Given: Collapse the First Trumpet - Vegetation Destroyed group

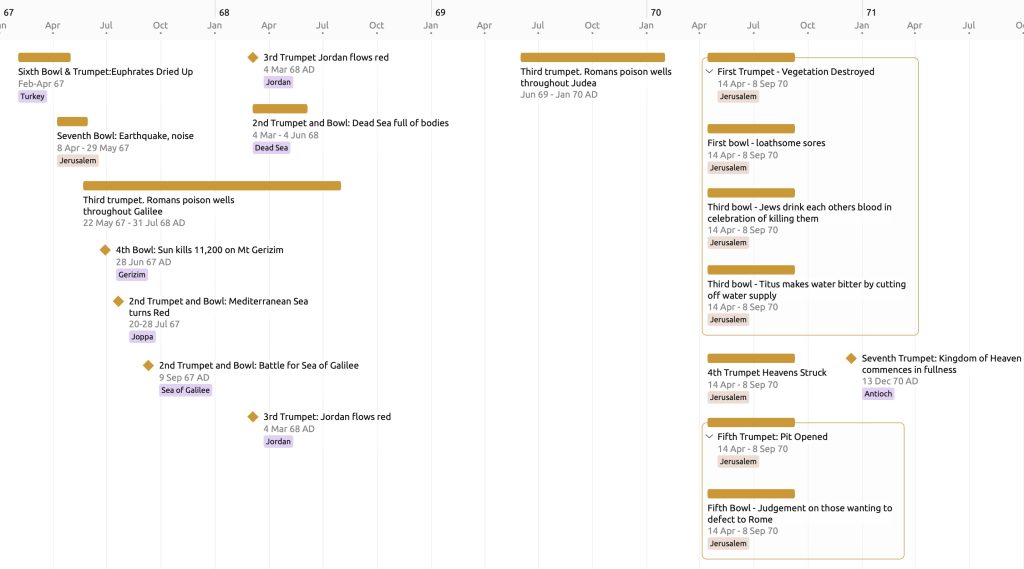Looking at the screenshot, I should 710,71.
